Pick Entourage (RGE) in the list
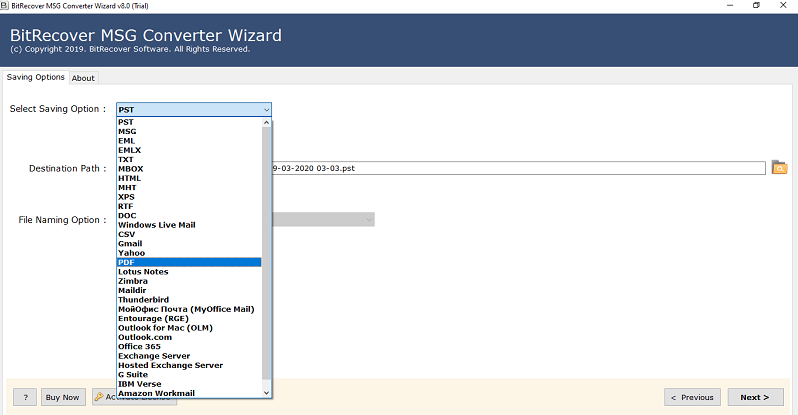798x415 pixels. click(x=189, y=319)
